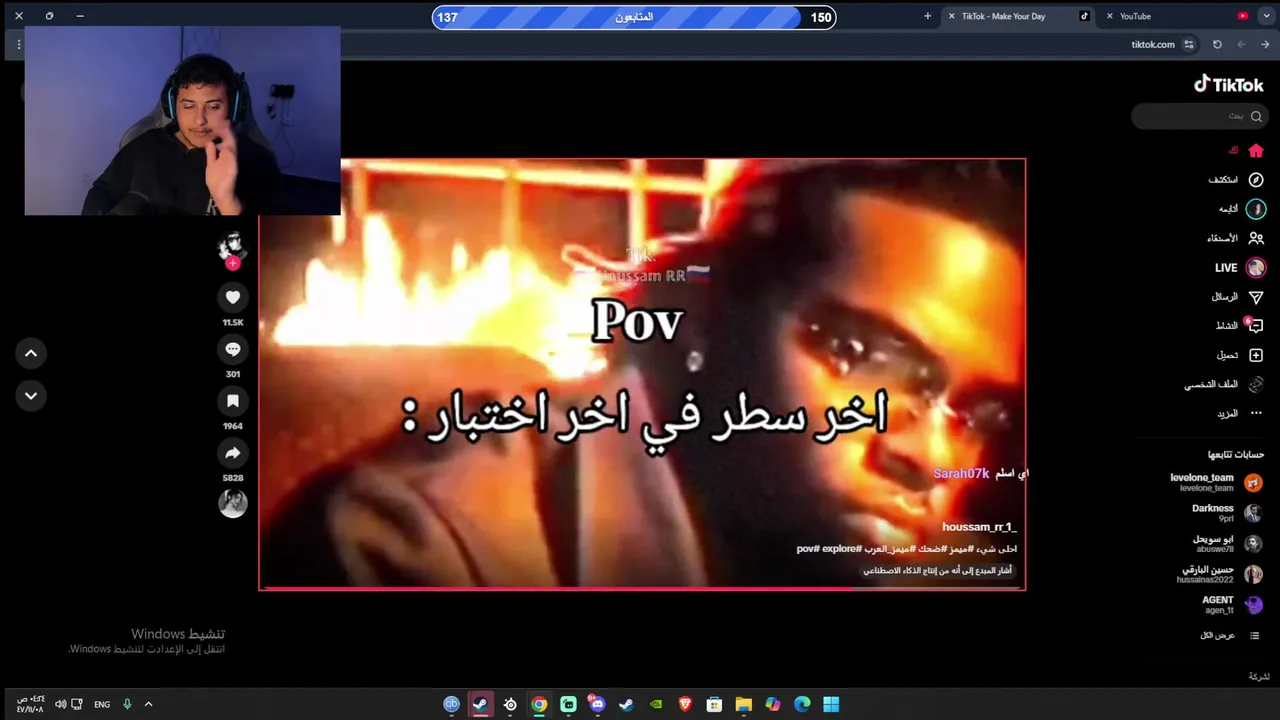Viewport: 1280px width, 720px height.
Task: Go to next video with down arrow
Action: 31,396
